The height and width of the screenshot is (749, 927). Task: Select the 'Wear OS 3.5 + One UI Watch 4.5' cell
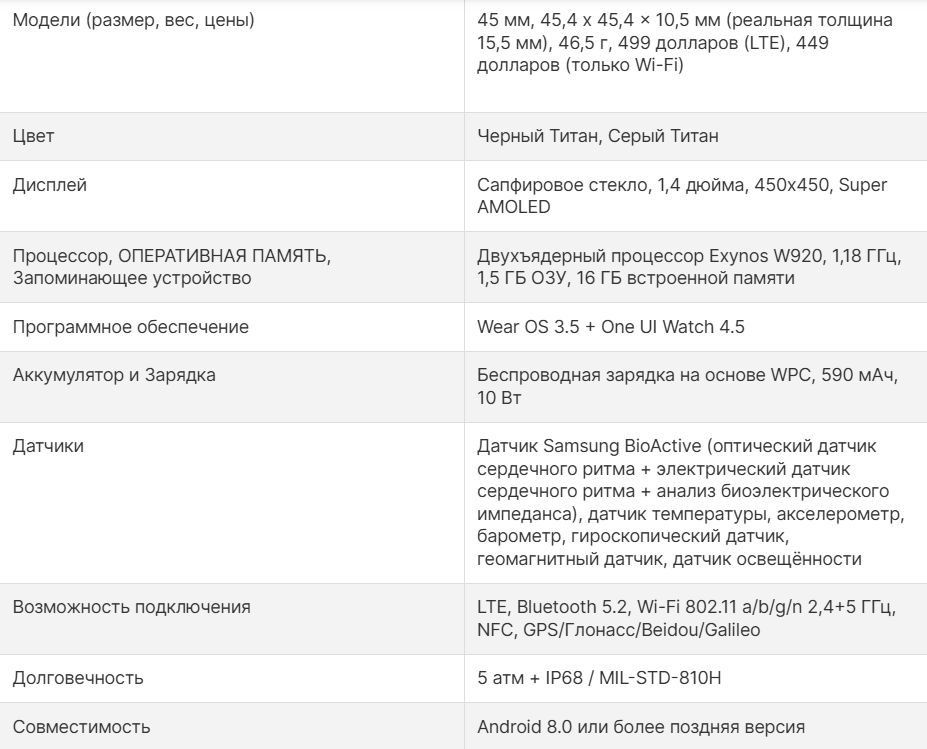click(611, 327)
